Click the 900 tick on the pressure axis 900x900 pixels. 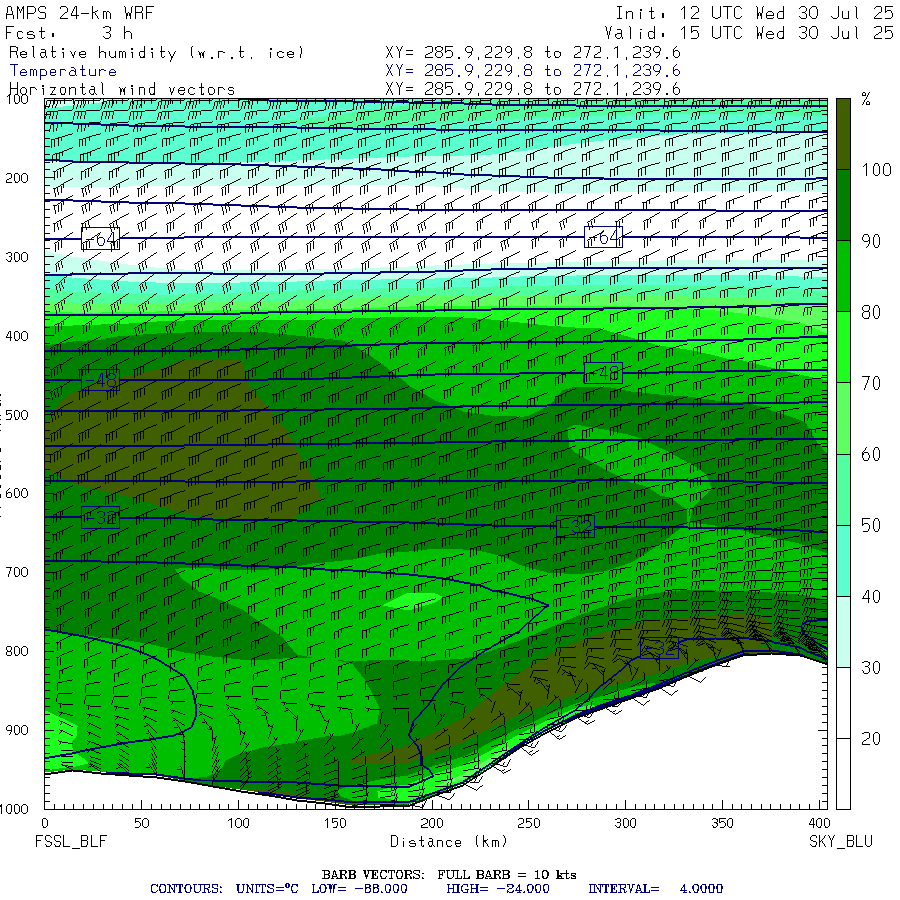coord(17,730)
